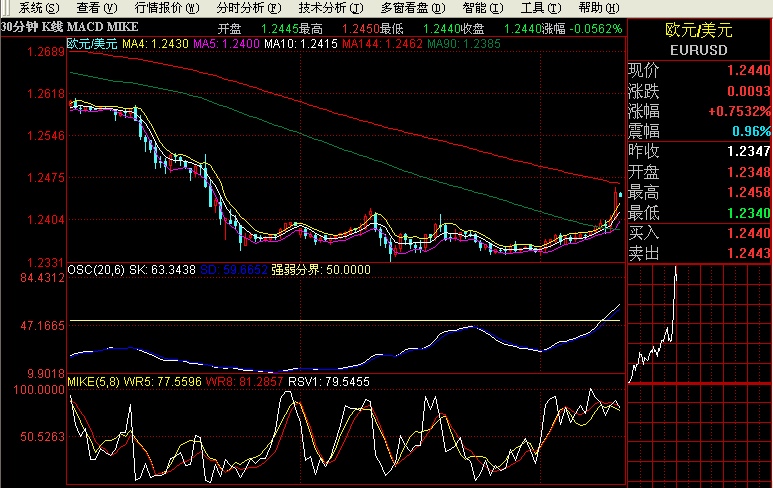Open the 帮助(H) menu
This screenshot has width=773, height=488.
593,7
